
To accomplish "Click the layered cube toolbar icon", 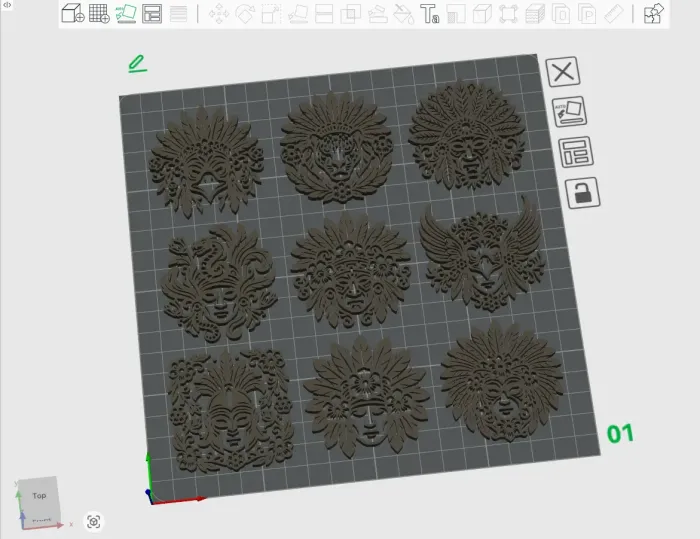I will click(x=535, y=14).
